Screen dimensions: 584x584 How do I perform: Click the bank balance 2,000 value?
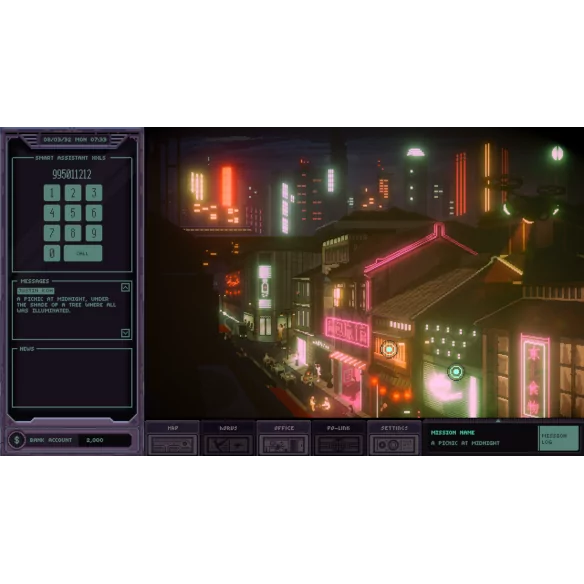click(x=95, y=440)
